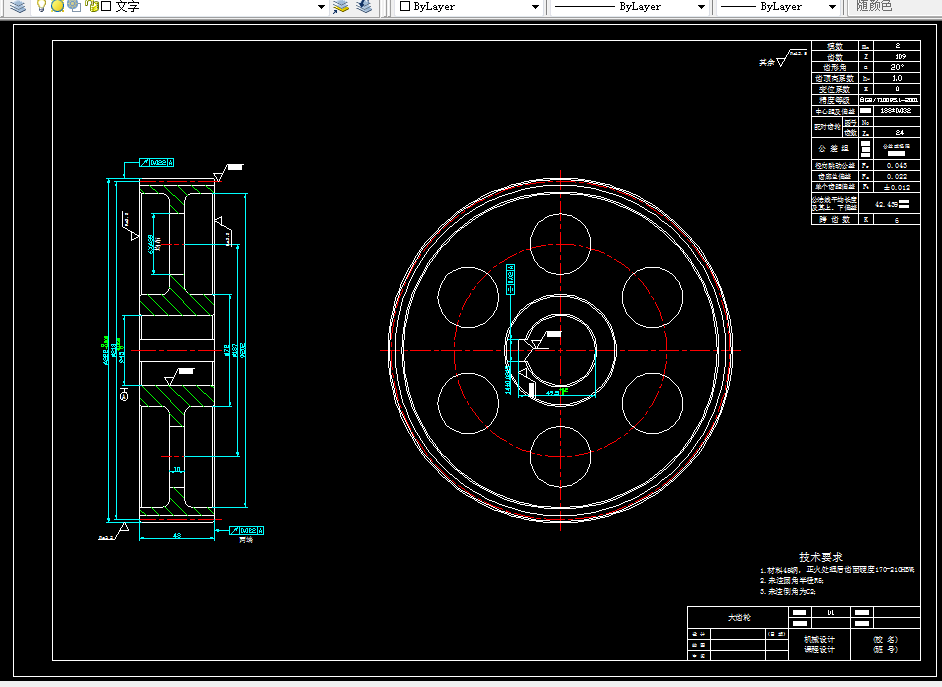Toggle the layer freeze sun icon
942x687 pixels.
coord(57,7)
